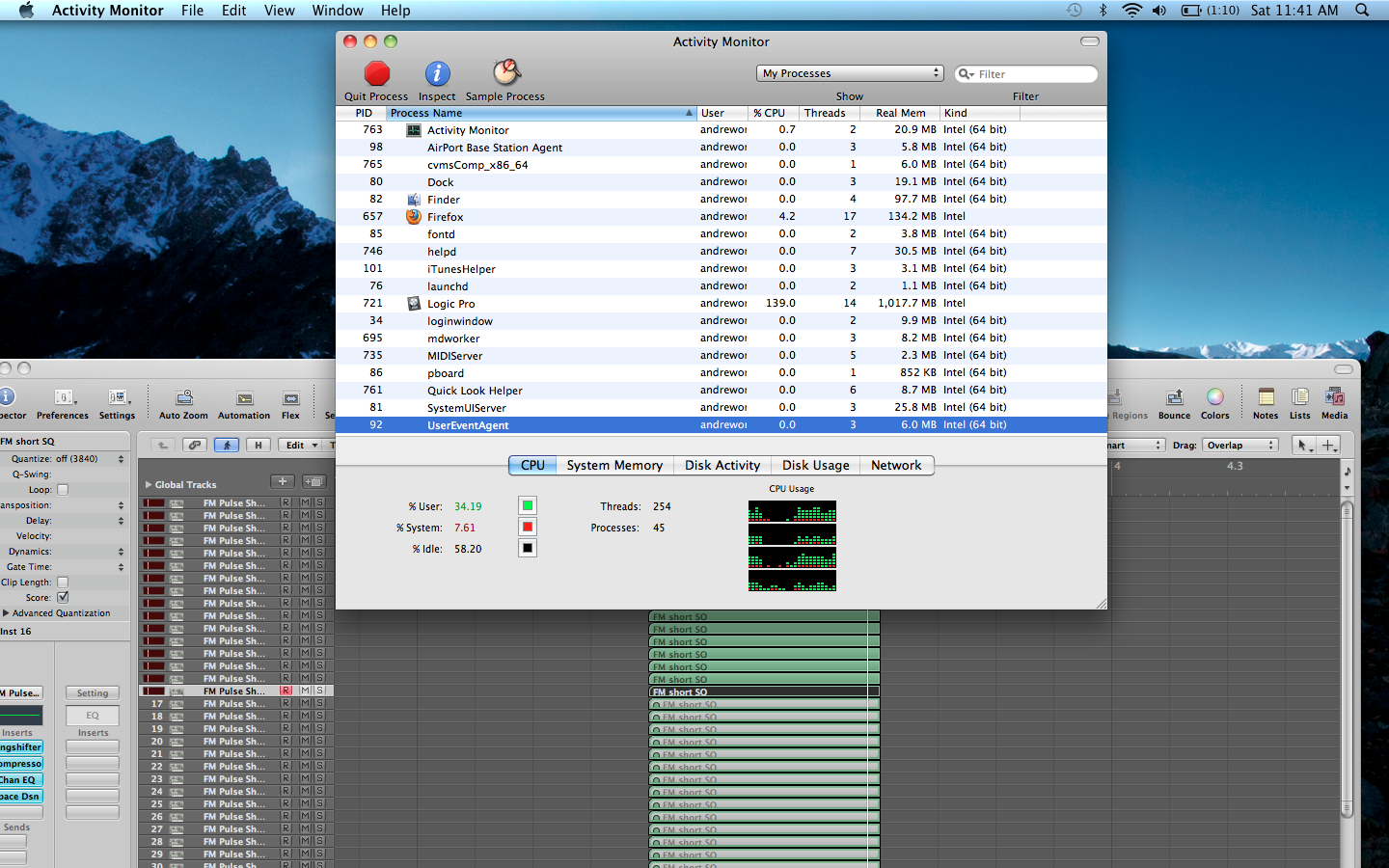Switch to the Disk Usage tab
This screenshot has width=1389, height=868.
tap(816, 465)
